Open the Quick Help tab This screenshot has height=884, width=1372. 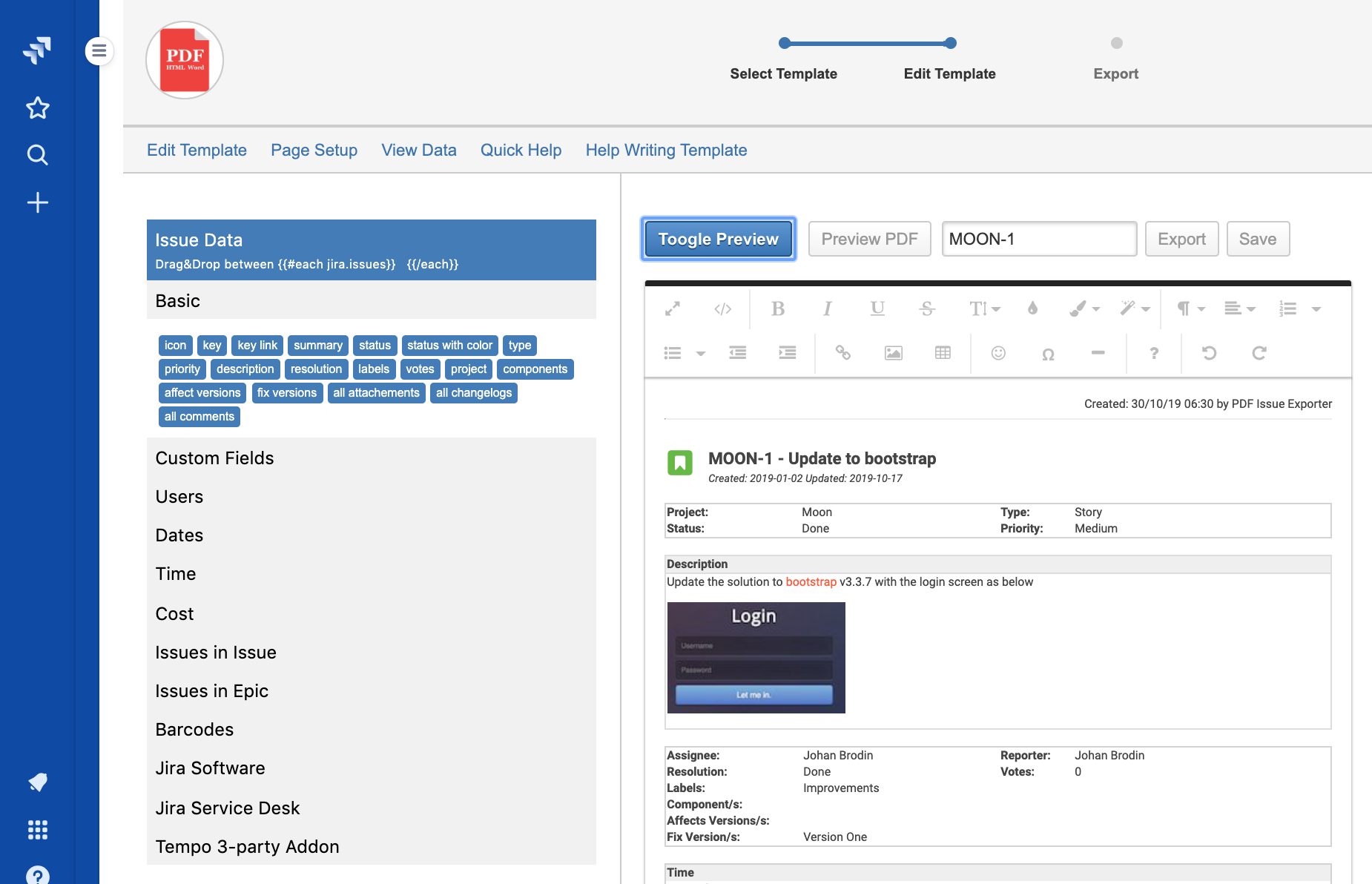[x=521, y=150]
